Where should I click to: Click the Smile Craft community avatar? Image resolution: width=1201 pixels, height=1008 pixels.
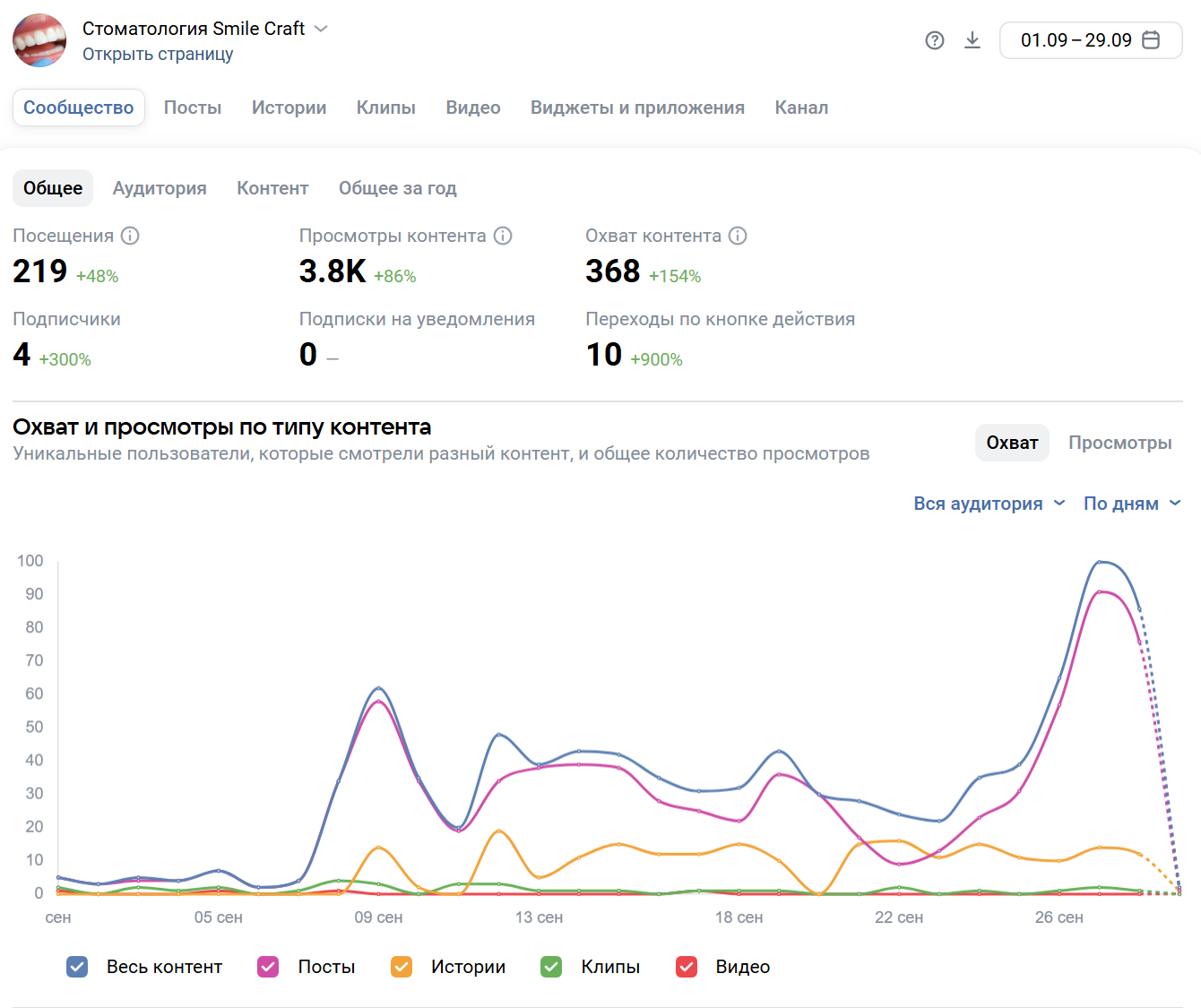[x=39, y=40]
